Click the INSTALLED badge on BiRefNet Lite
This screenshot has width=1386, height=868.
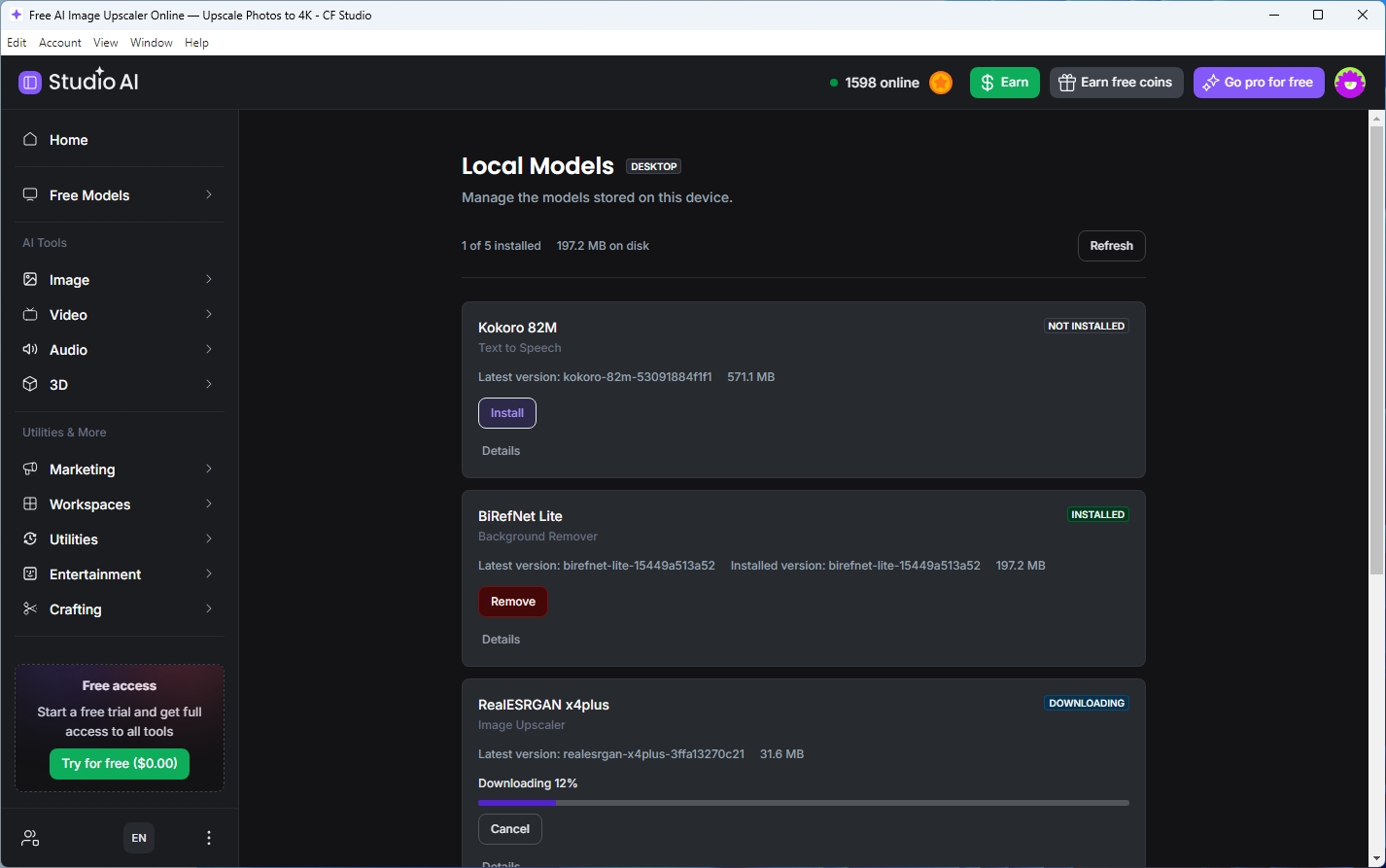[1097, 515]
